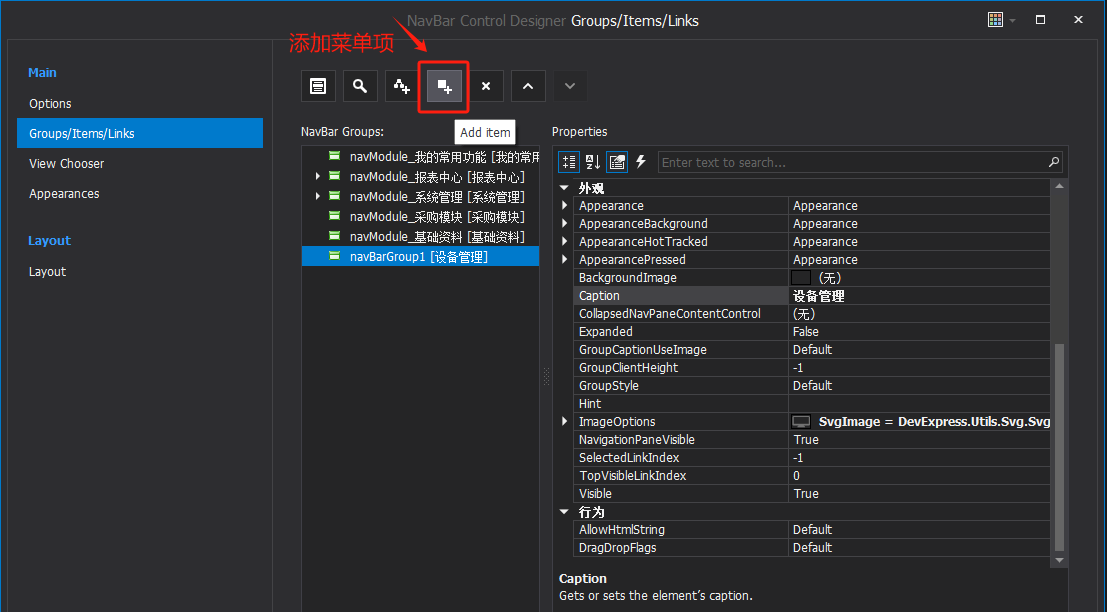Click green icon of navModule_系统管理

tap(335, 196)
